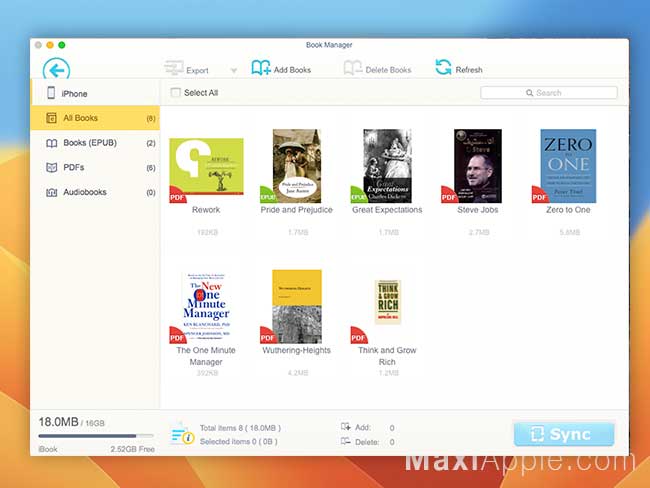
Task: Click the Search magnifier icon
Action: [529, 93]
